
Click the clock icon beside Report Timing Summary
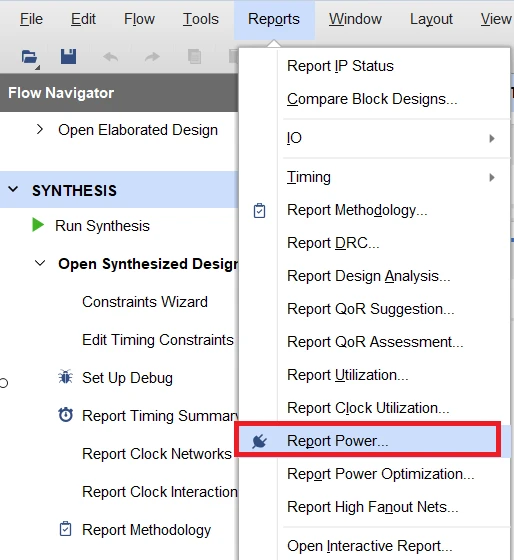pos(66,415)
